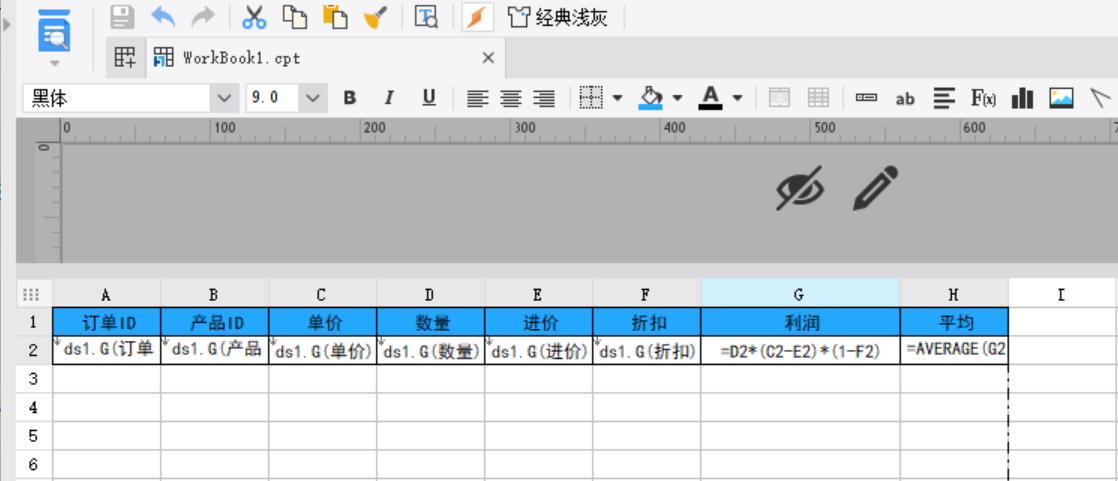Center align the text
Screen dimensions: 1118x481
pyautogui.click(x=511, y=98)
